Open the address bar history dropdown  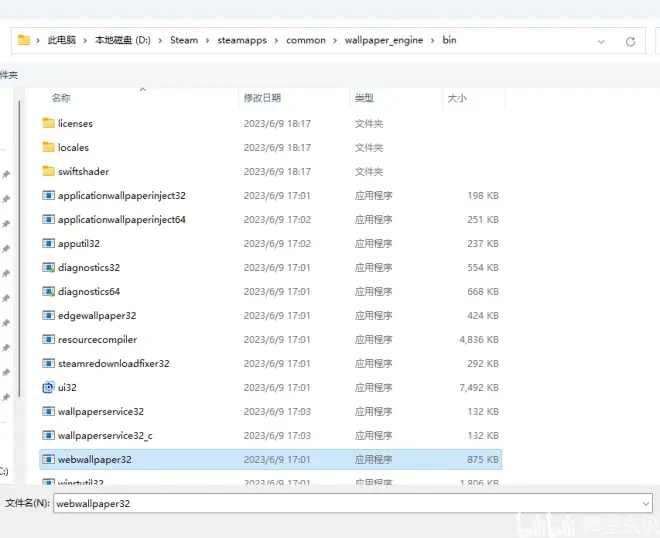click(x=601, y=41)
